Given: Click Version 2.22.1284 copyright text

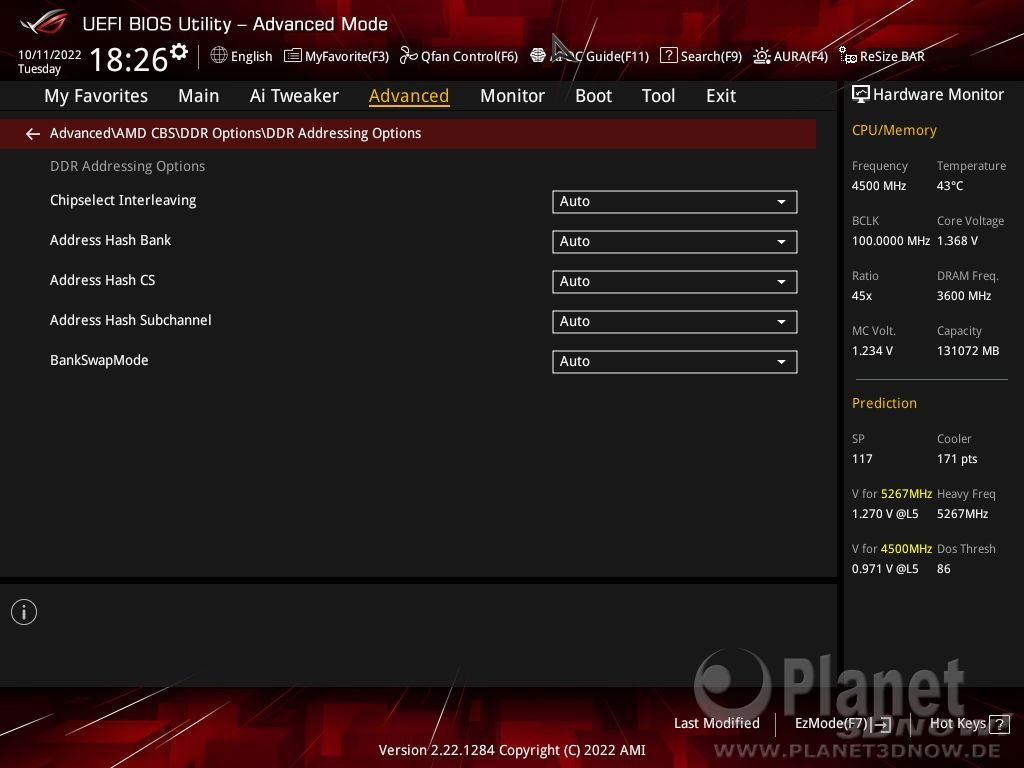Looking at the screenshot, I should [512, 750].
